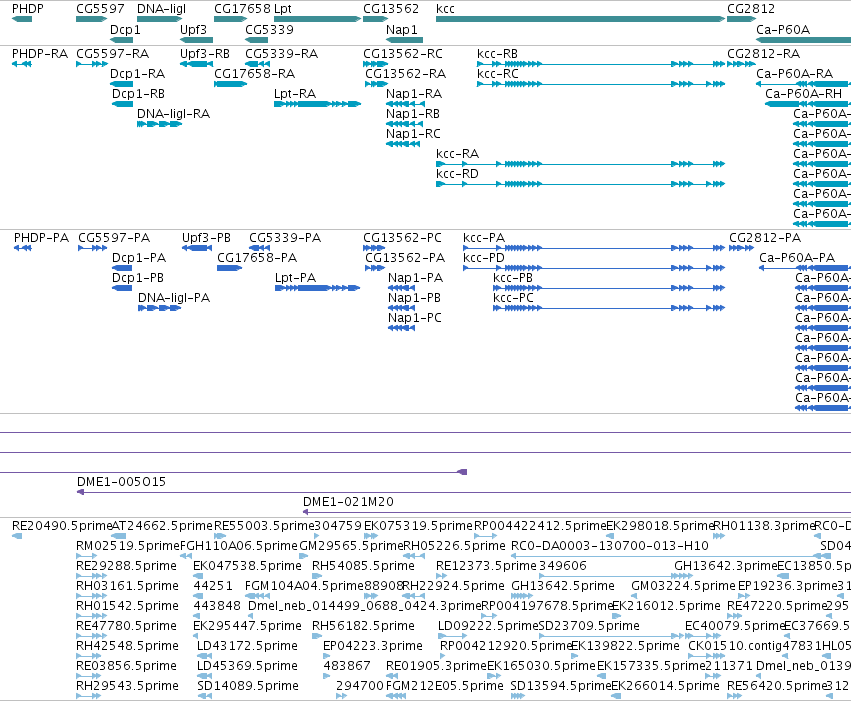This screenshot has width=851, height=701.
Task: Click the RC0-DA0003-130700-013-H10 EST
Action: 667,556
